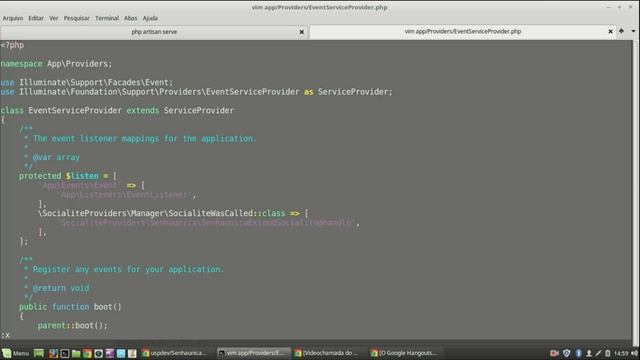Click the 'parent::boot();' line
Viewport: 640px width, 360px height.
pyautogui.click(x=73, y=325)
